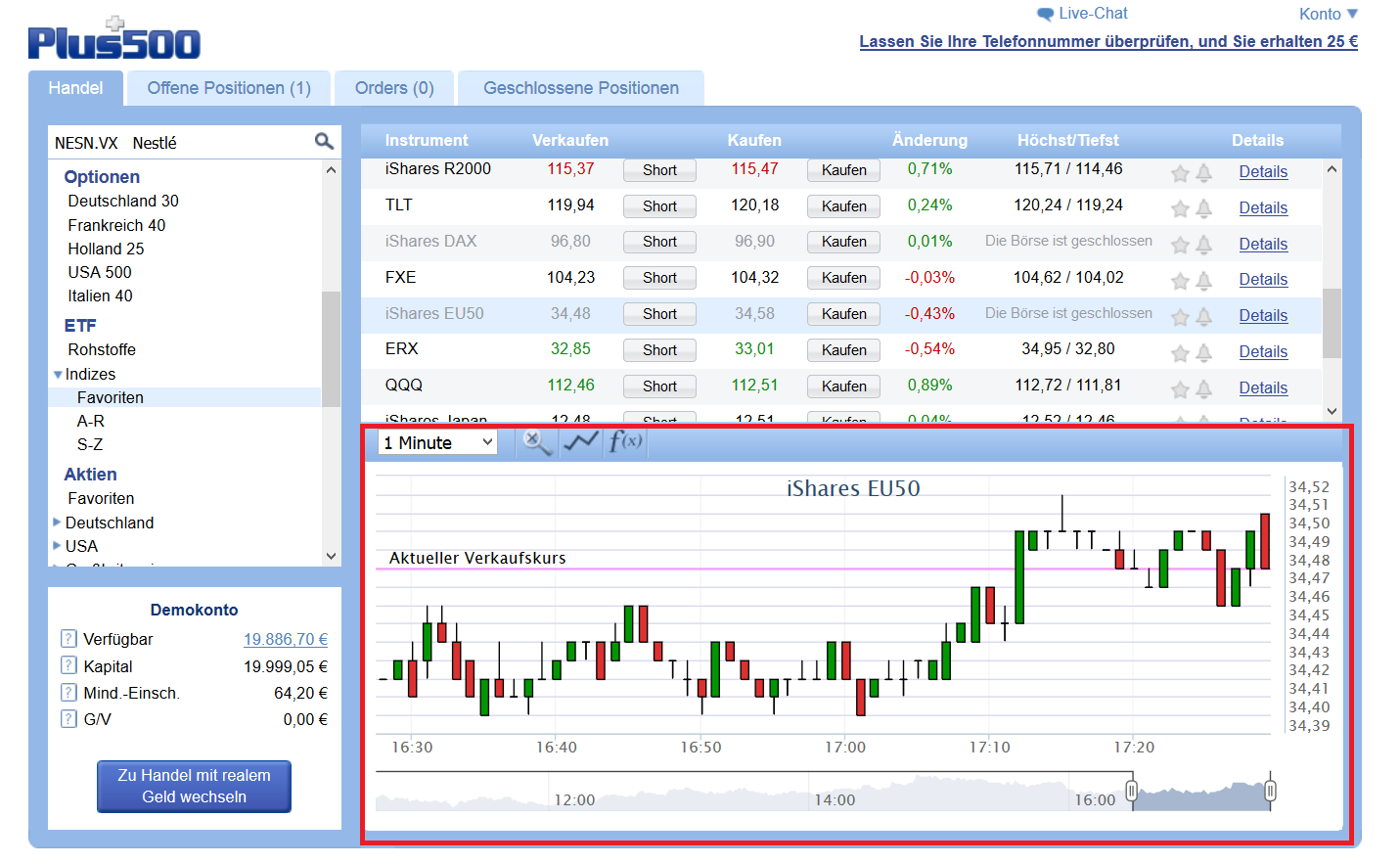Viewport: 1400px width, 864px height.
Task: Open Details link for iShares EU50
Action: point(1263,315)
